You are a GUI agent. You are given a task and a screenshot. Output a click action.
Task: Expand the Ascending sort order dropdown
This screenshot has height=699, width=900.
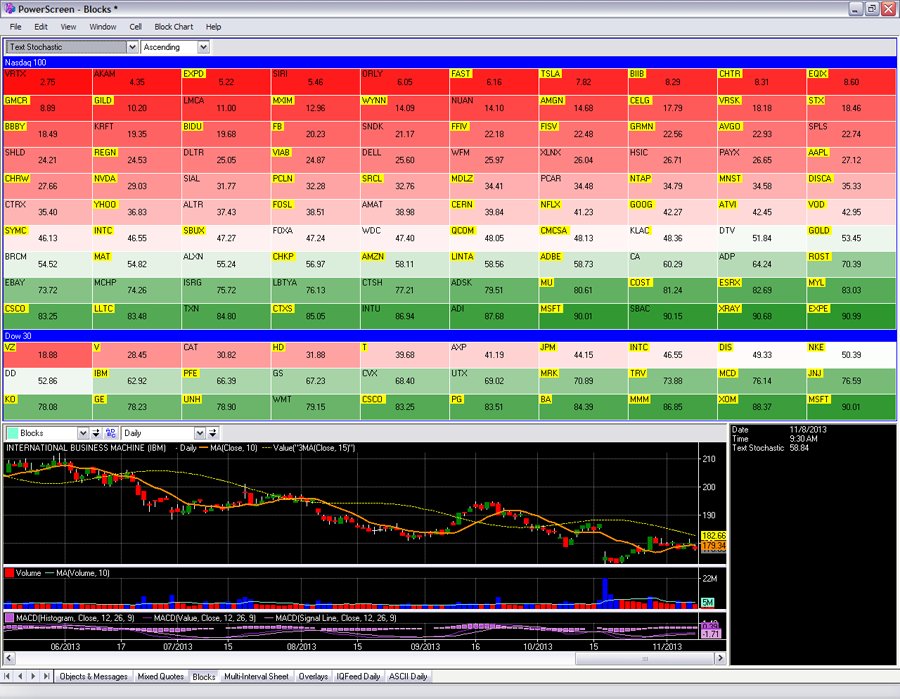pos(203,47)
